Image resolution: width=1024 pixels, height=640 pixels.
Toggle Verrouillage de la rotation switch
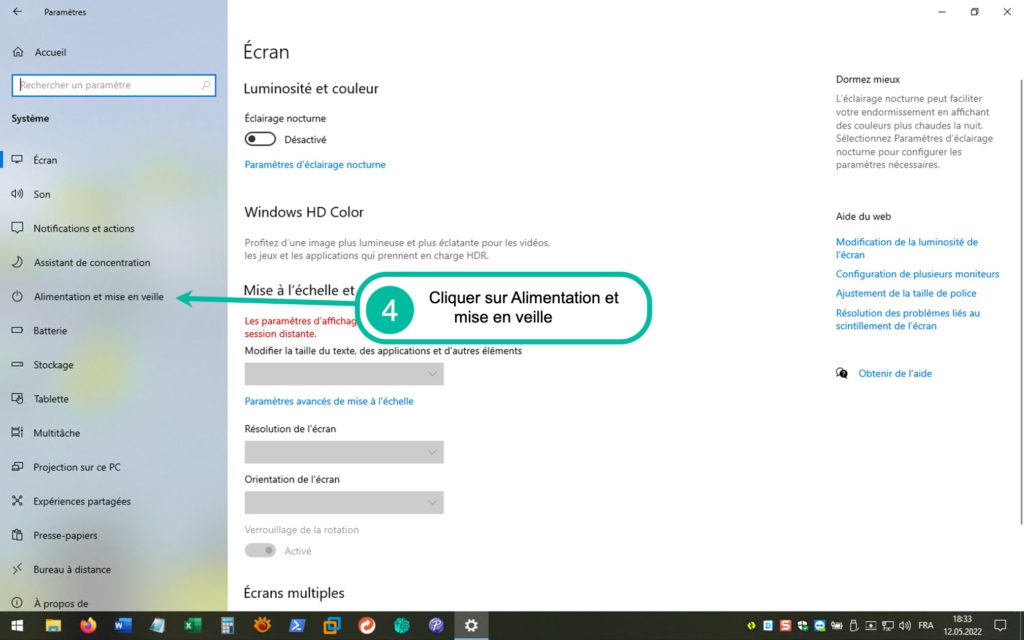(260, 551)
